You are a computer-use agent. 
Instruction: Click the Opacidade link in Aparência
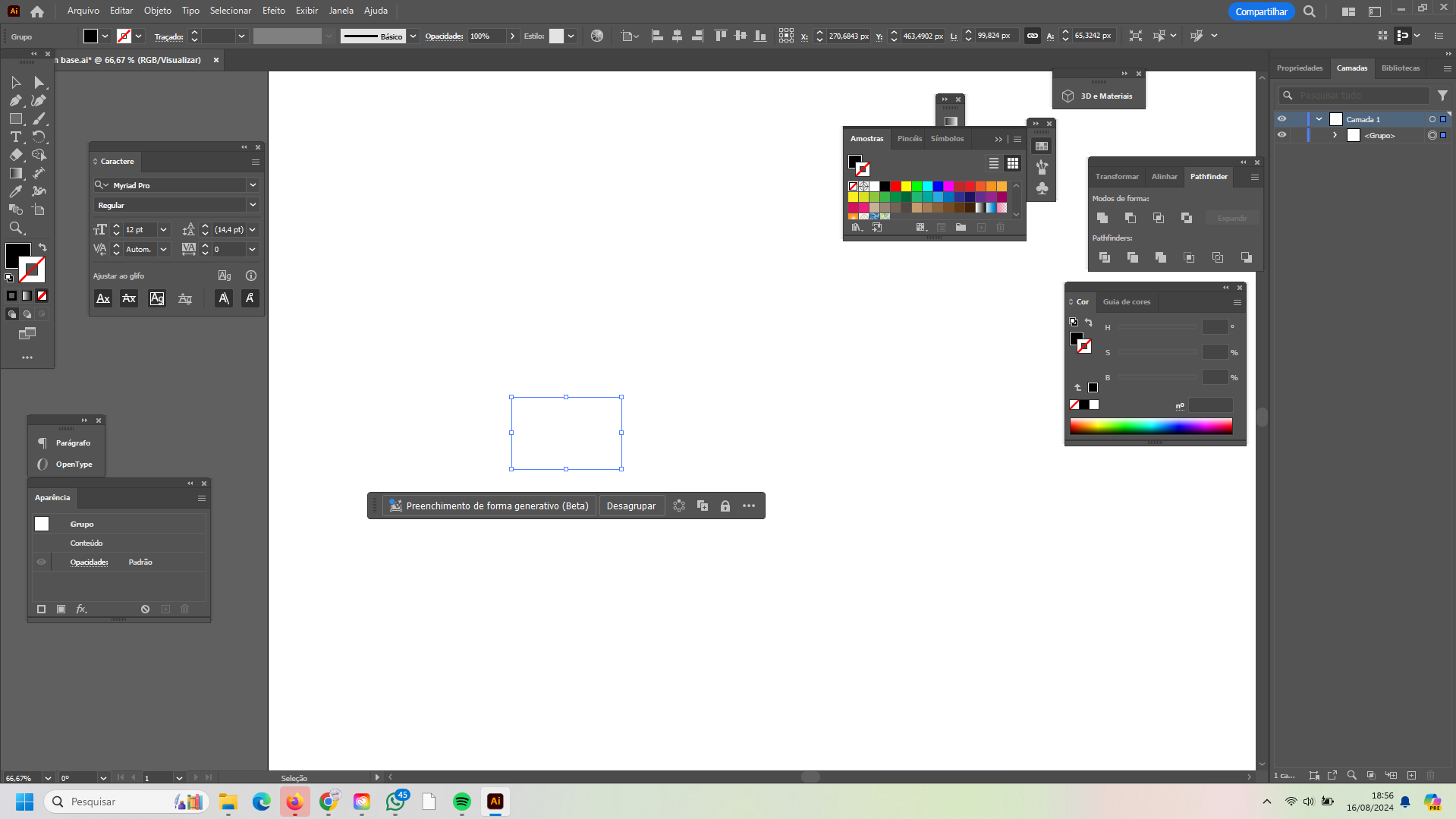[89, 562]
